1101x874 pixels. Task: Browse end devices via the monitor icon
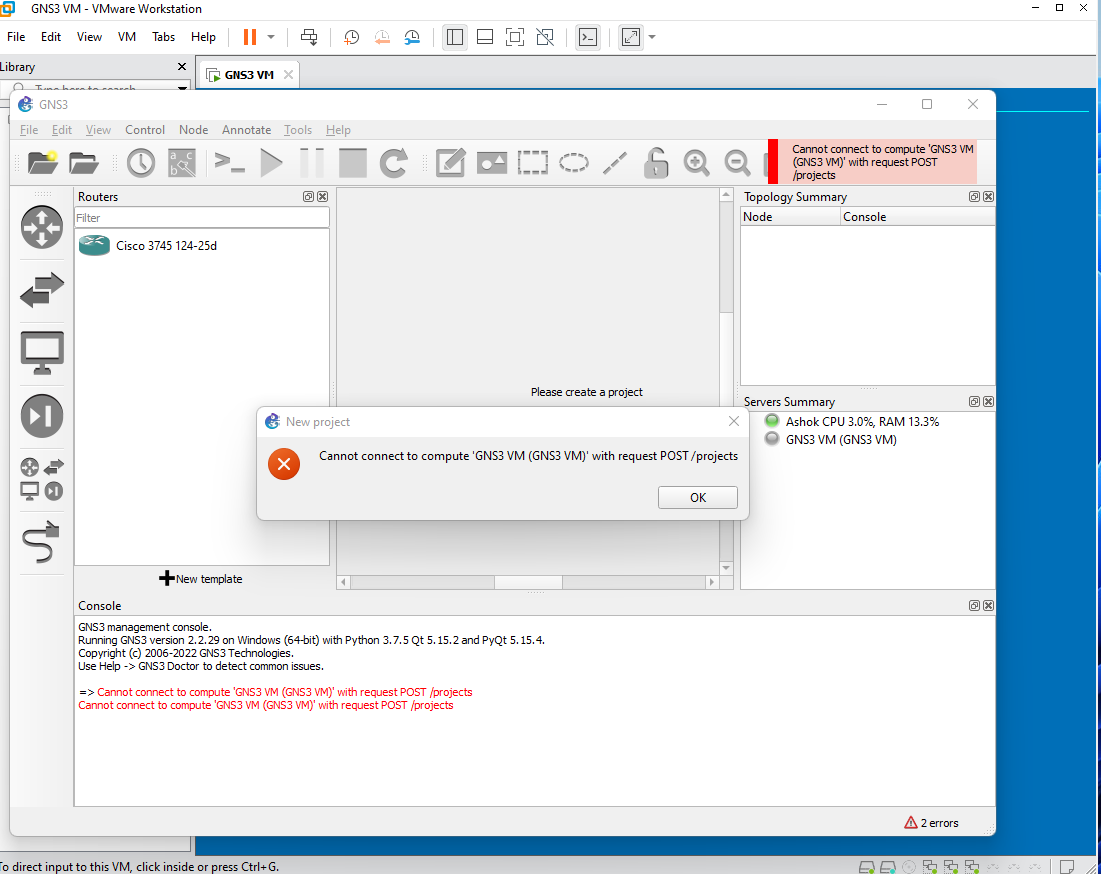point(41,352)
